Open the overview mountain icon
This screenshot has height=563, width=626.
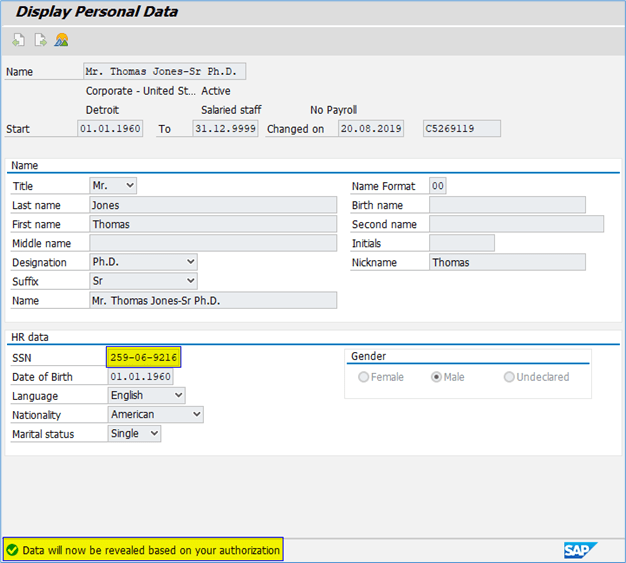[x=61, y=40]
